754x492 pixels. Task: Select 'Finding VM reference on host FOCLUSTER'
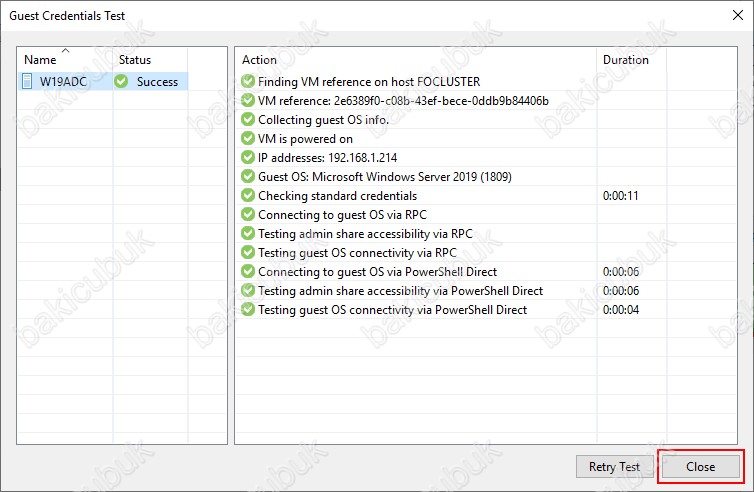click(x=369, y=82)
